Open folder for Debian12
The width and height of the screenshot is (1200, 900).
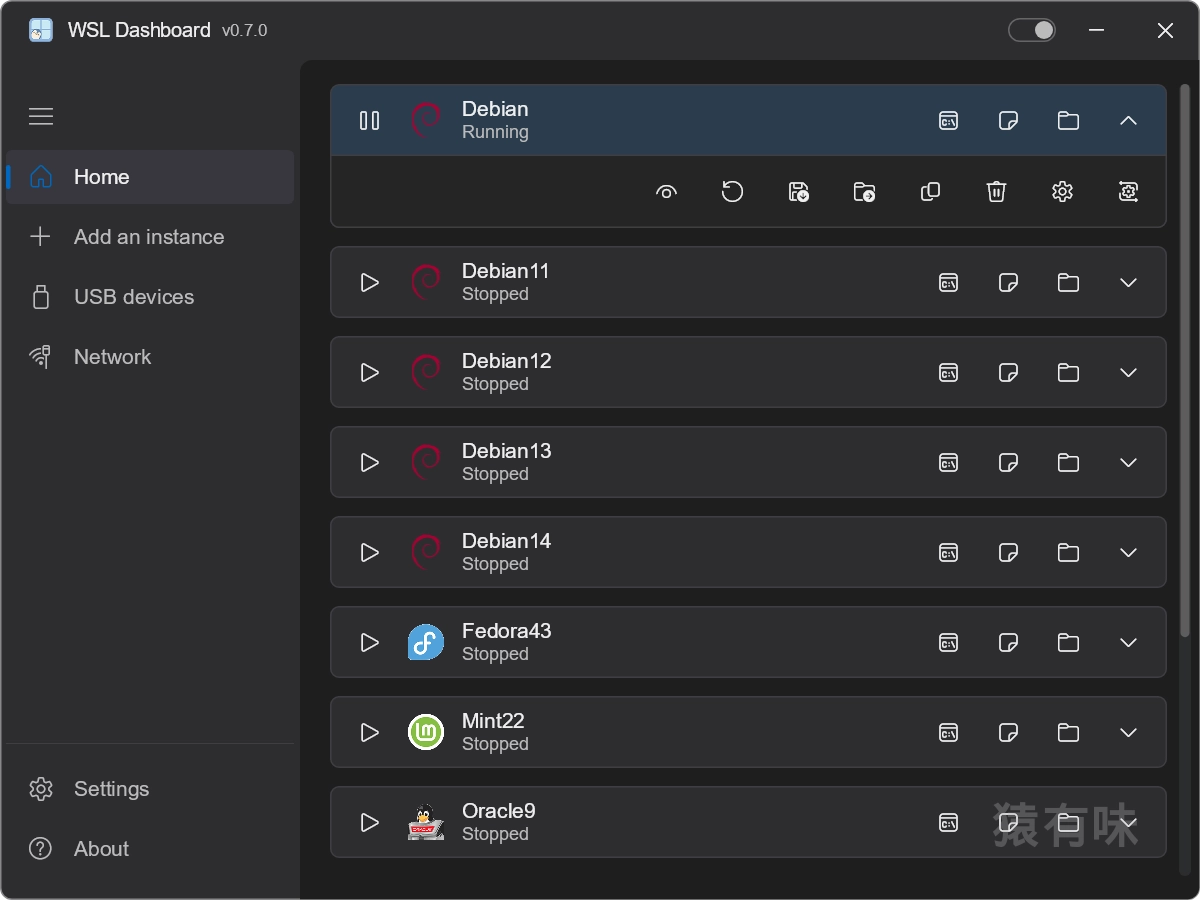coord(1068,373)
